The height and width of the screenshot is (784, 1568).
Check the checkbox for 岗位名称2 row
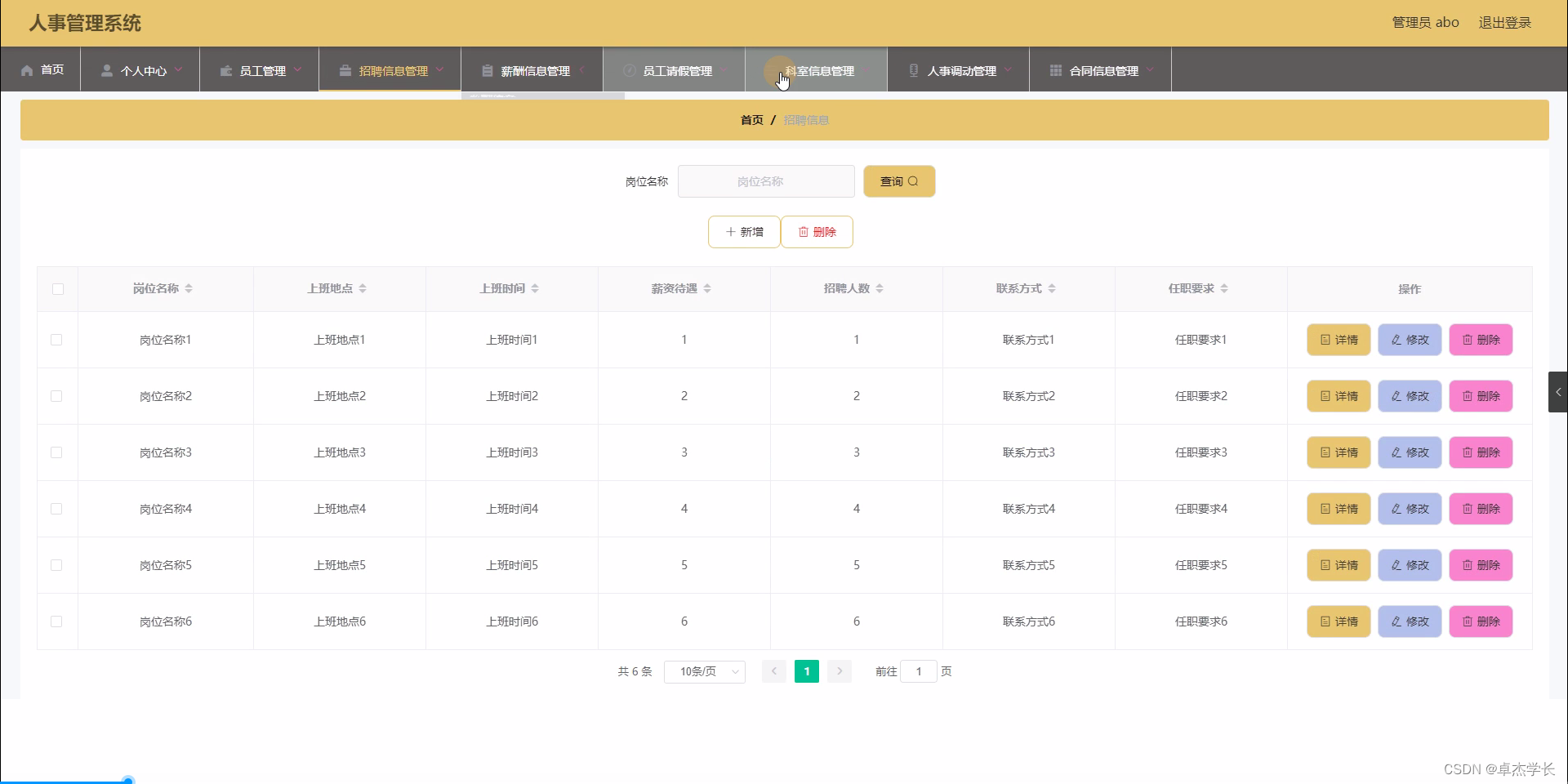click(56, 396)
